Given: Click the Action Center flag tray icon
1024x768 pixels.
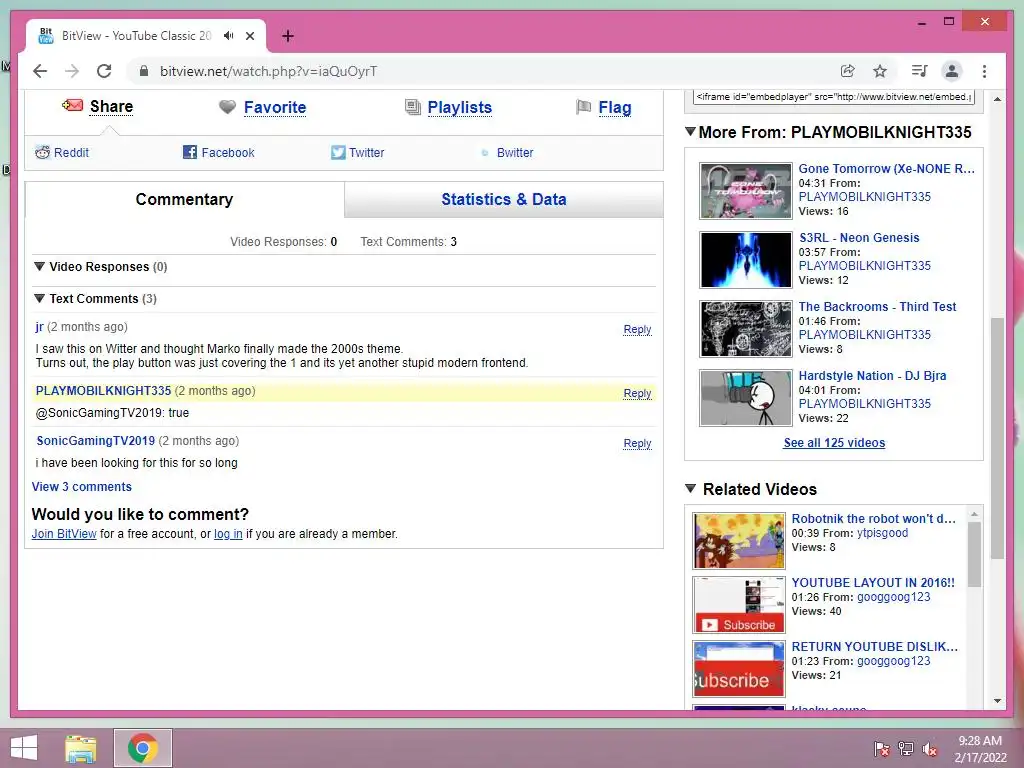Looking at the screenshot, I should point(882,748).
